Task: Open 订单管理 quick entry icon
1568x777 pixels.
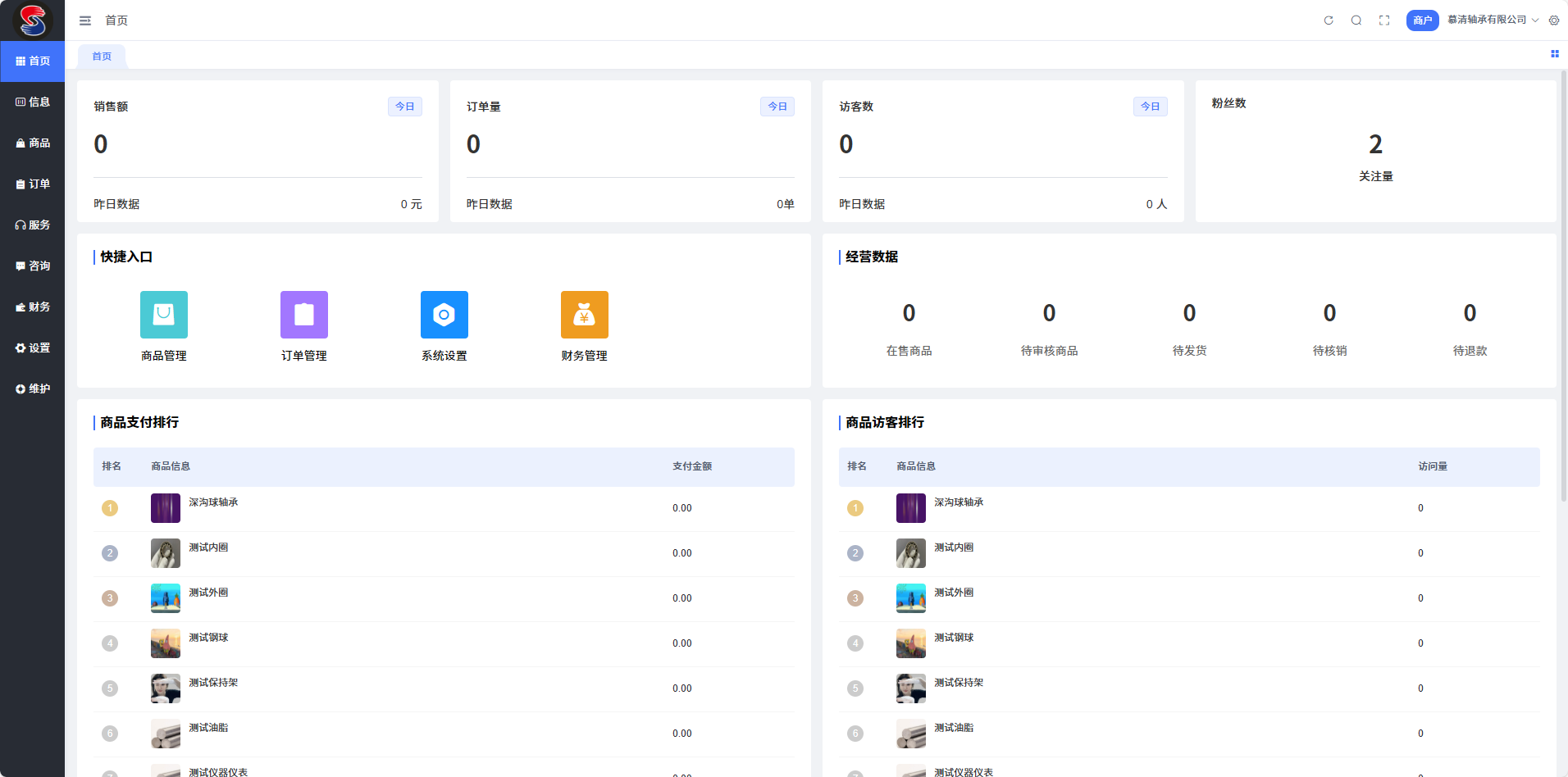Action: point(304,315)
